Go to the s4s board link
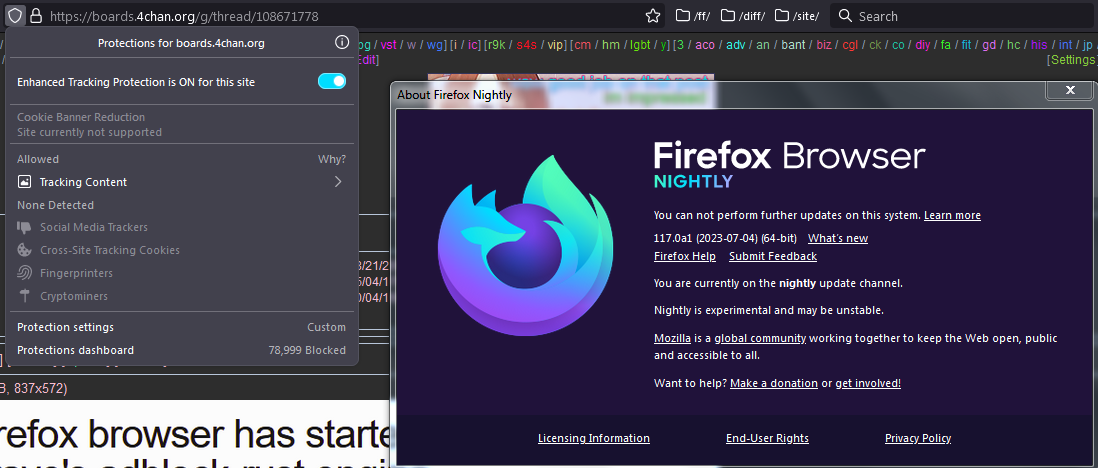This screenshot has width=1098, height=468. [x=527, y=45]
